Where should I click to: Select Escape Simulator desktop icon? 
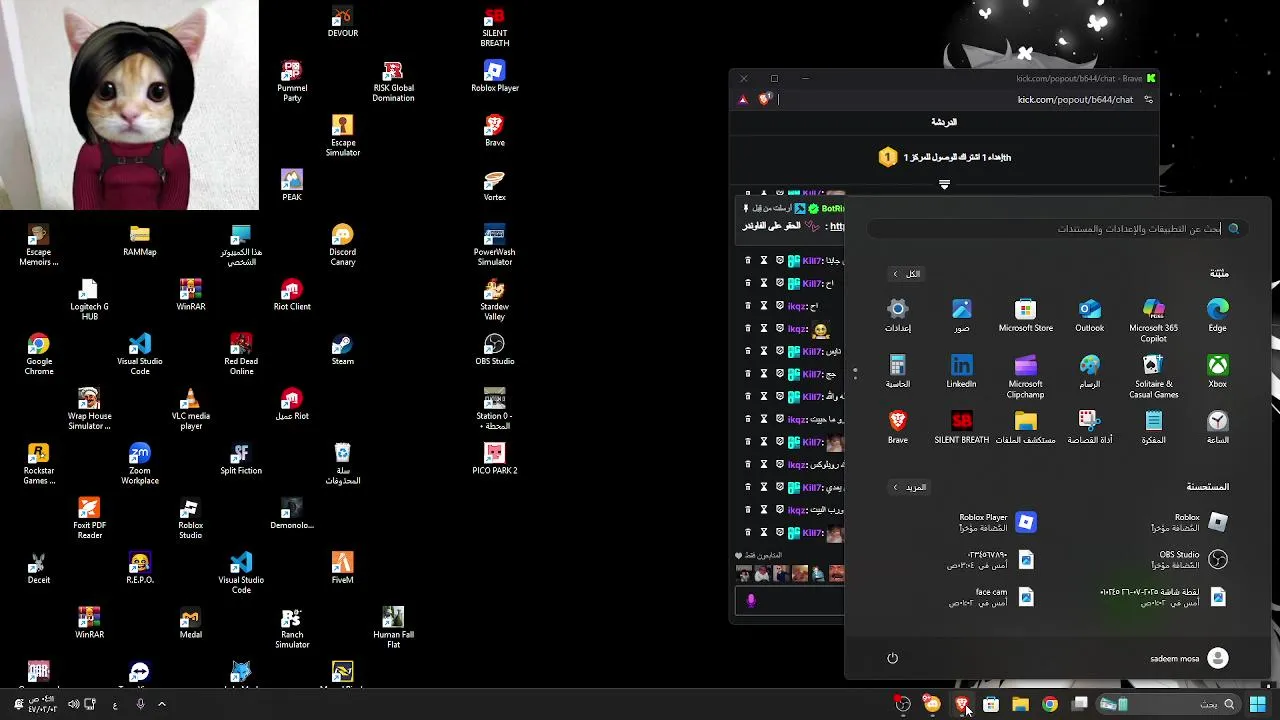[343, 136]
